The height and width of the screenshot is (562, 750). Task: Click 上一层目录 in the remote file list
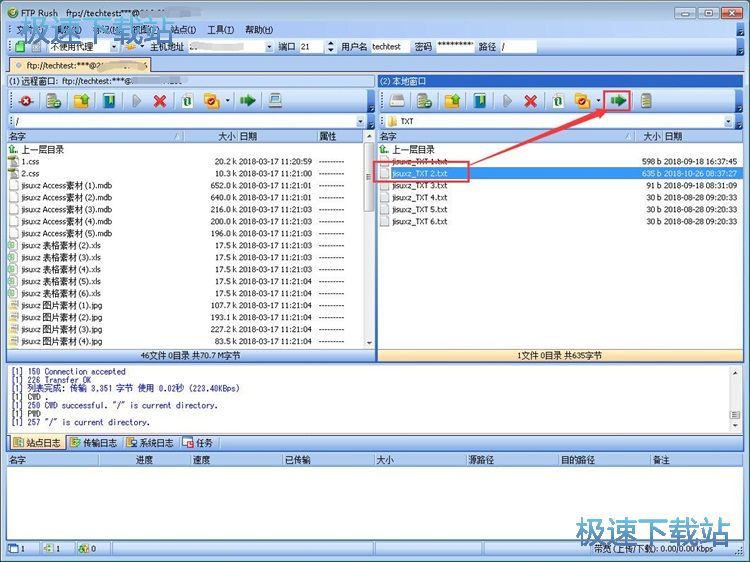click(43, 150)
